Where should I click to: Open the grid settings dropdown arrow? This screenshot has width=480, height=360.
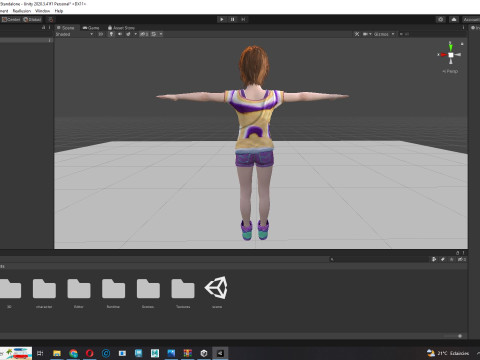161,34
